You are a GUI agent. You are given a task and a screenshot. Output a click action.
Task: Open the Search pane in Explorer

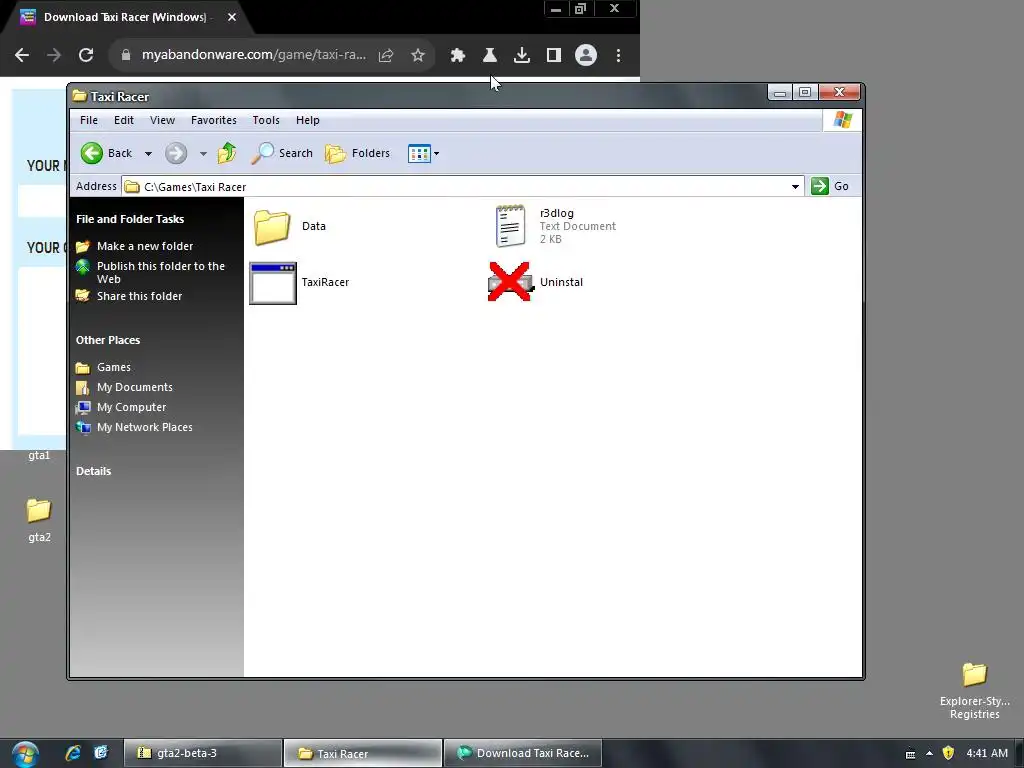pos(282,153)
